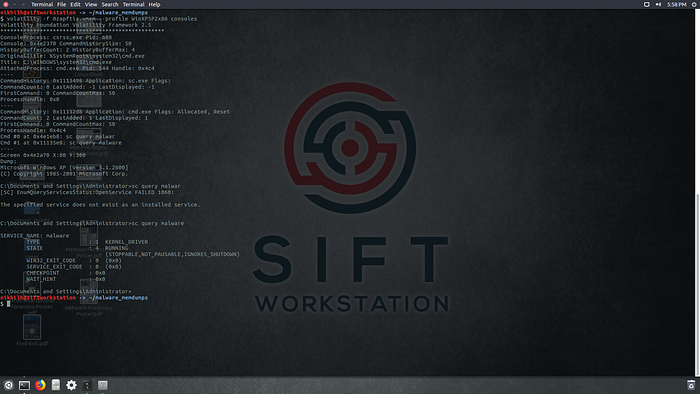Viewport: 700px width, 394px height.
Task: Click the 5:58 PM clock
Action: pos(677,4)
